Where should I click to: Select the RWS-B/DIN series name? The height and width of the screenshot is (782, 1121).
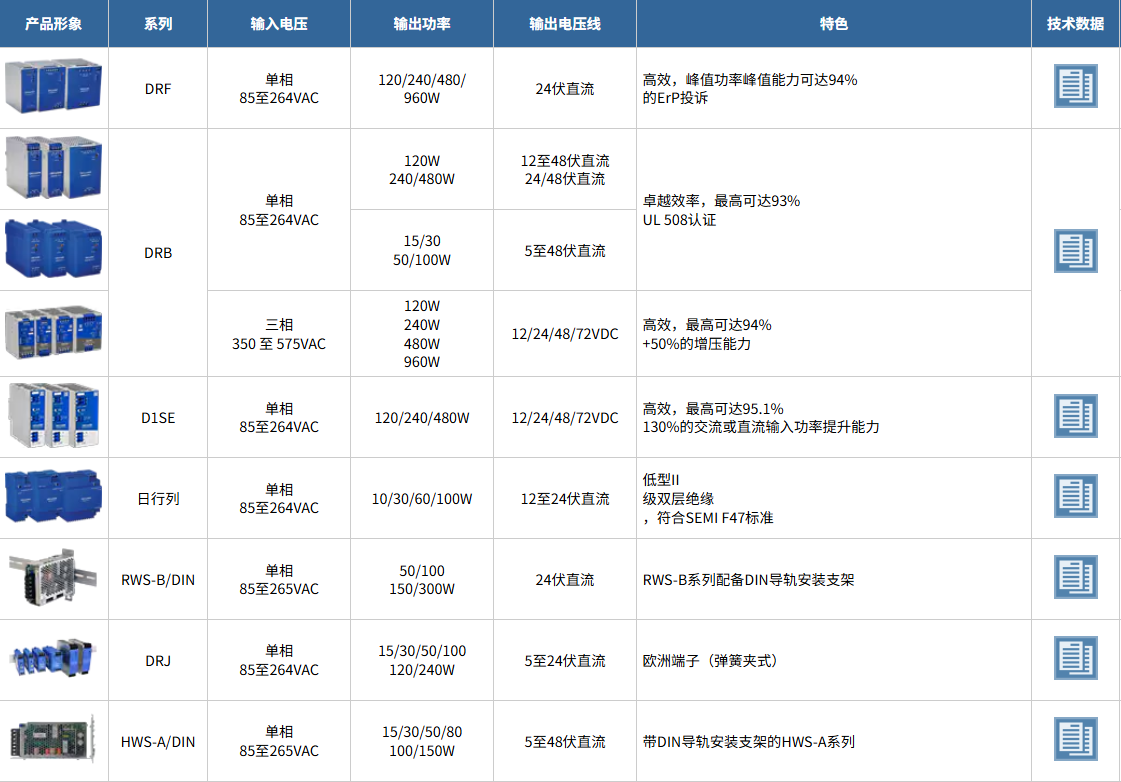[x=158, y=580]
